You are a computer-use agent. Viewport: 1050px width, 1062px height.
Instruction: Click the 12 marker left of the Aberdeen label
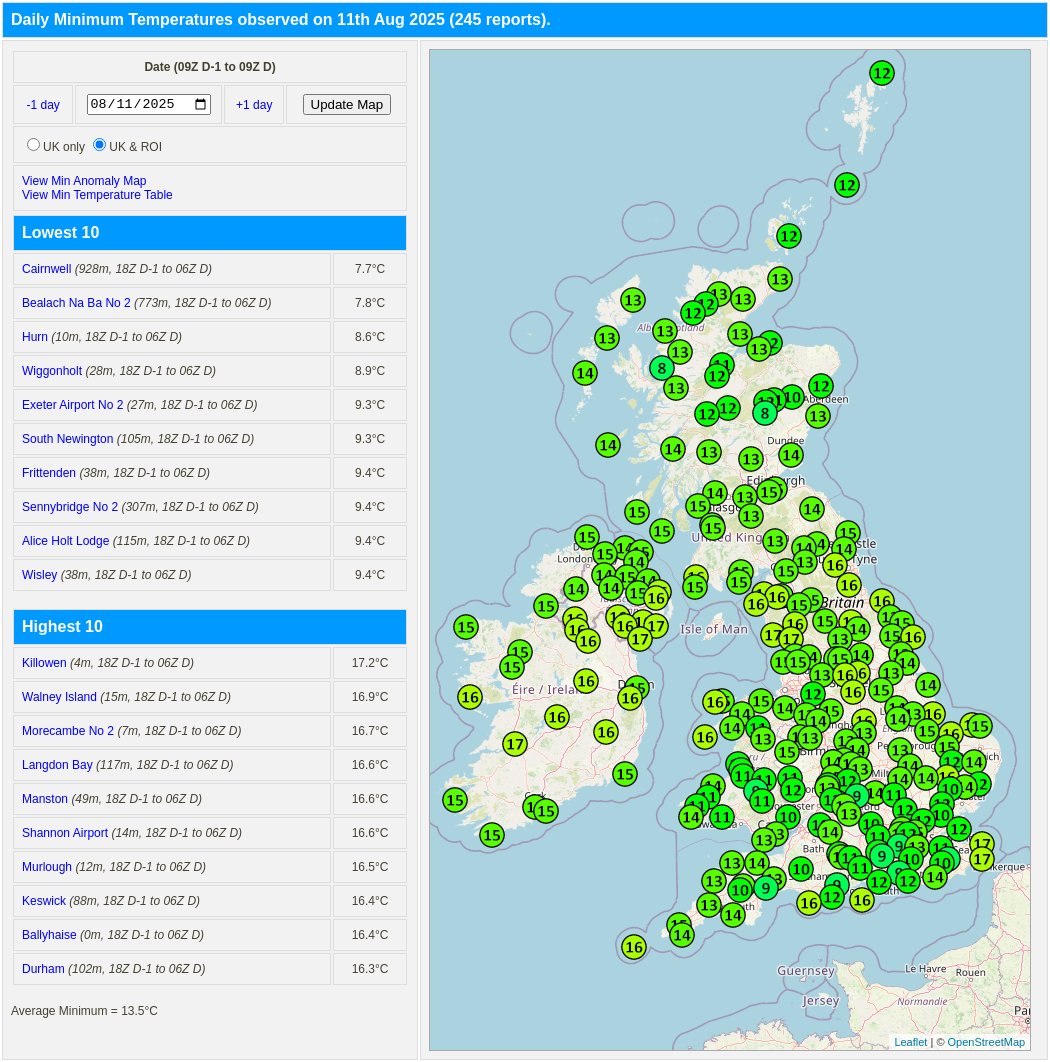pyautogui.click(x=820, y=387)
